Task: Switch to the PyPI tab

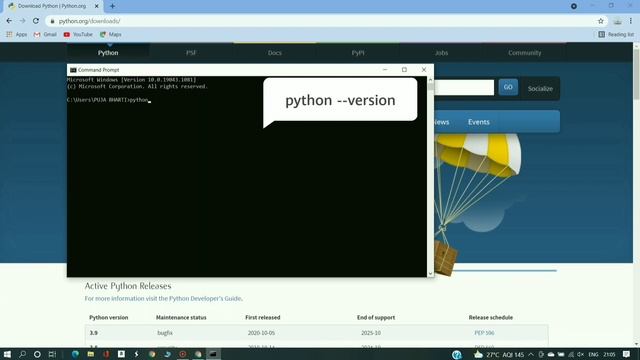Action: (358, 53)
